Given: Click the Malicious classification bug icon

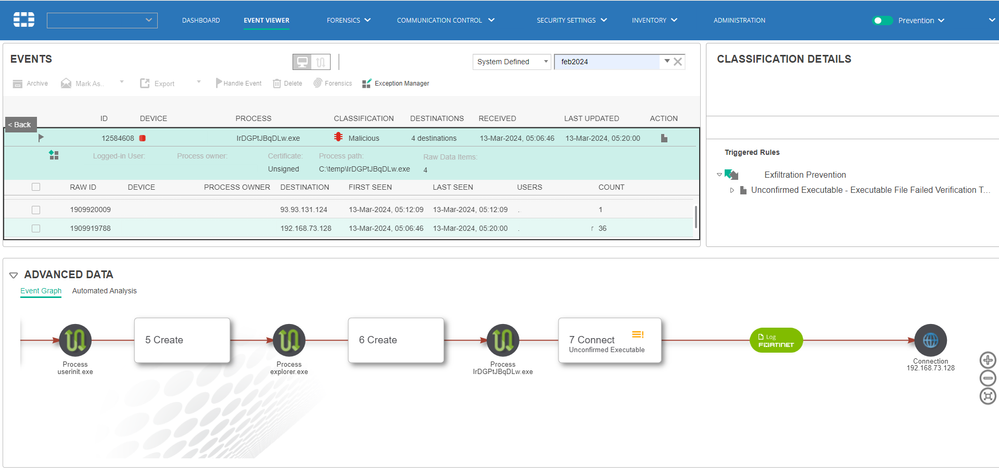Looking at the screenshot, I should [338, 138].
